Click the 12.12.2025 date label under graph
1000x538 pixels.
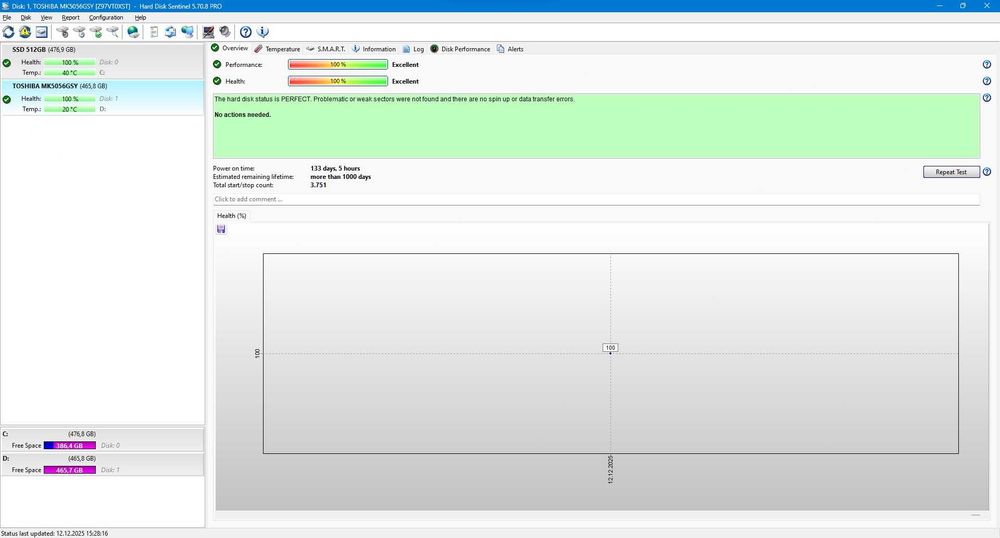610,469
